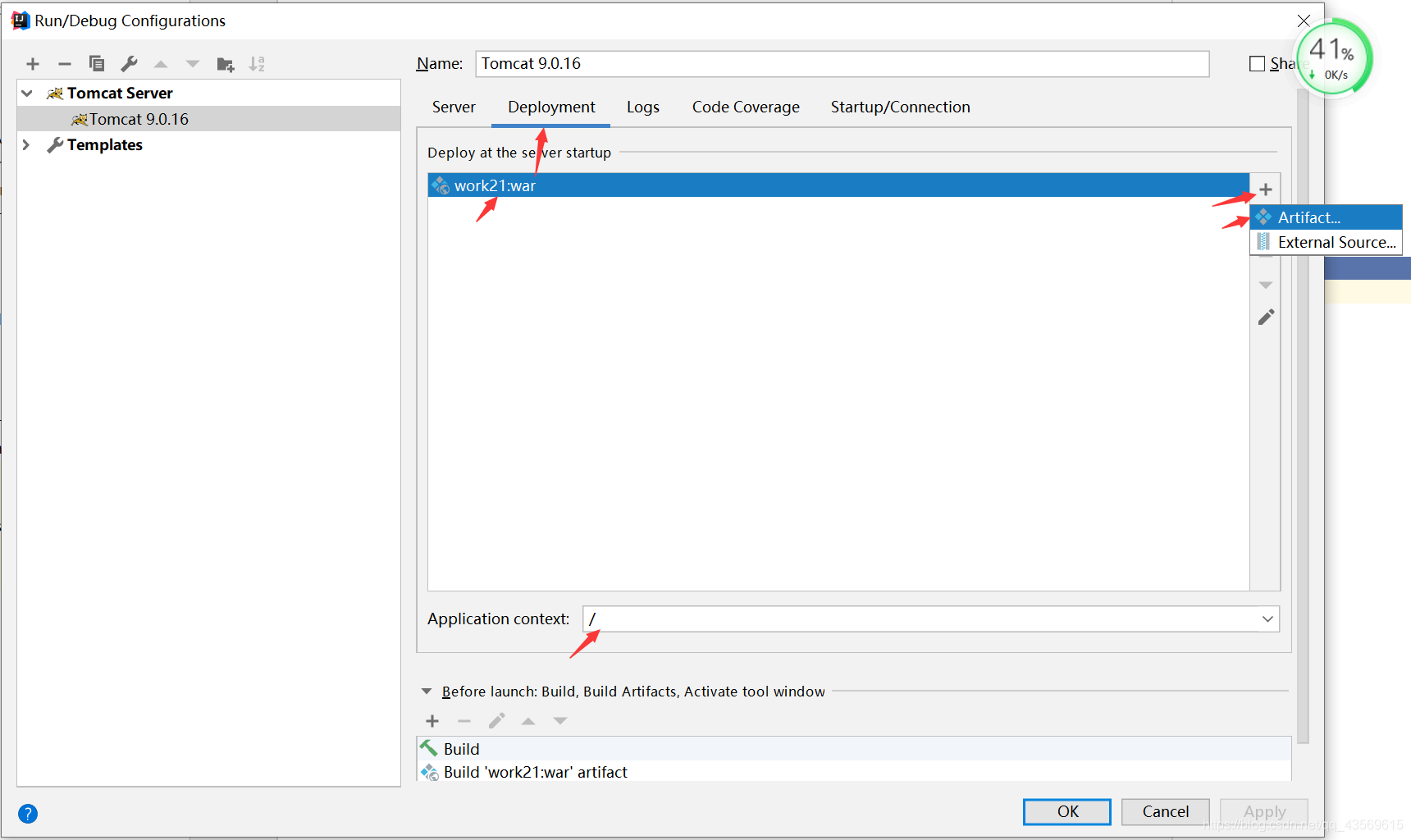Viewport: 1411px width, 840px height.
Task: Move configuration up in left toolbar
Action: pyautogui.click(x=161, y=64)
